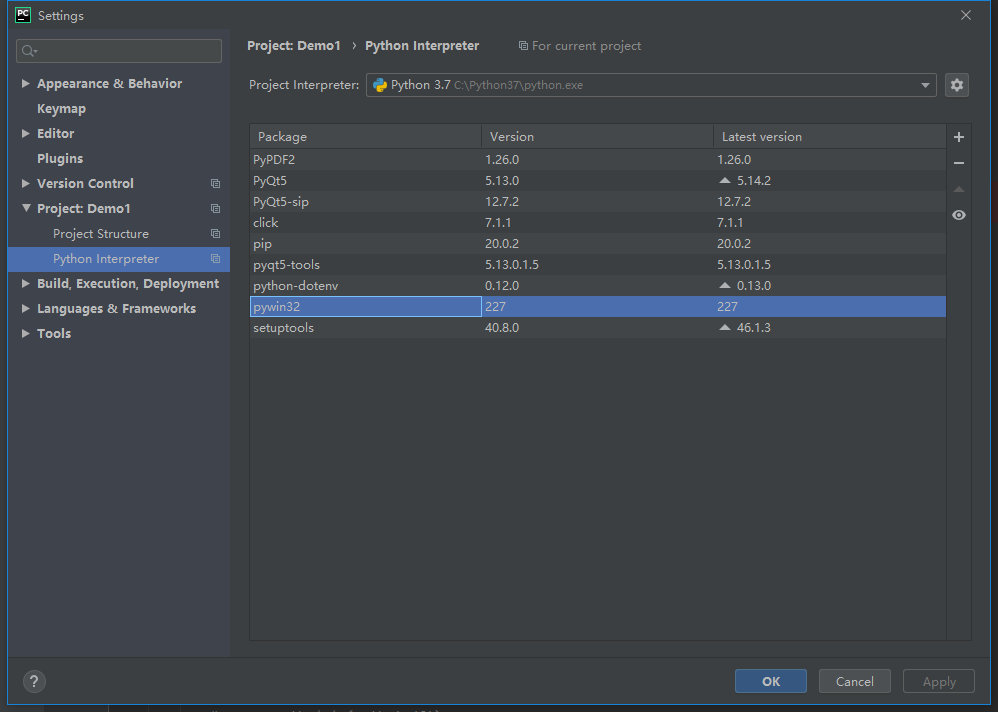Select the PyQt5-sip package row

598,202
